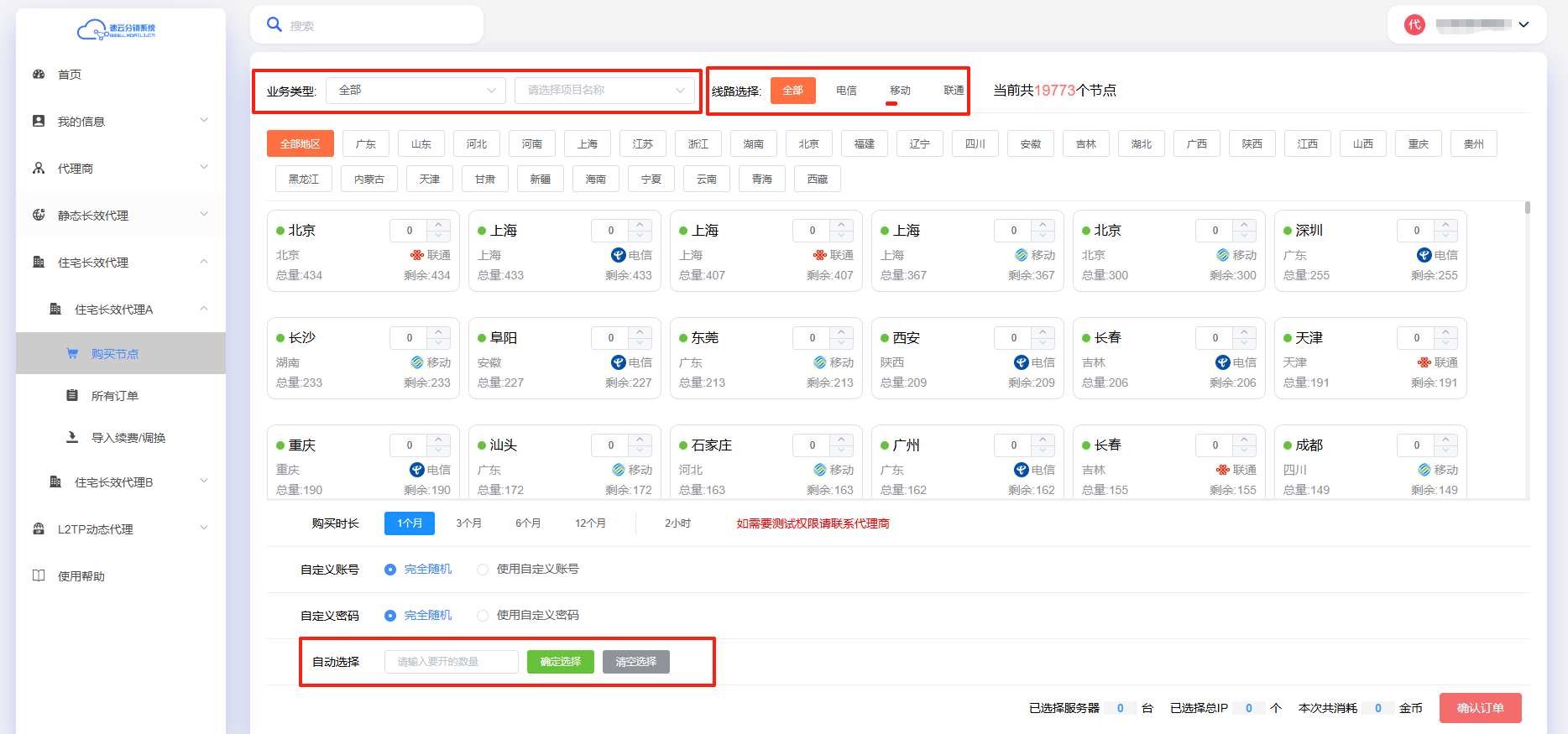
Task: Switch line selection to 电信 tab
Action: [x=846, y=91]
